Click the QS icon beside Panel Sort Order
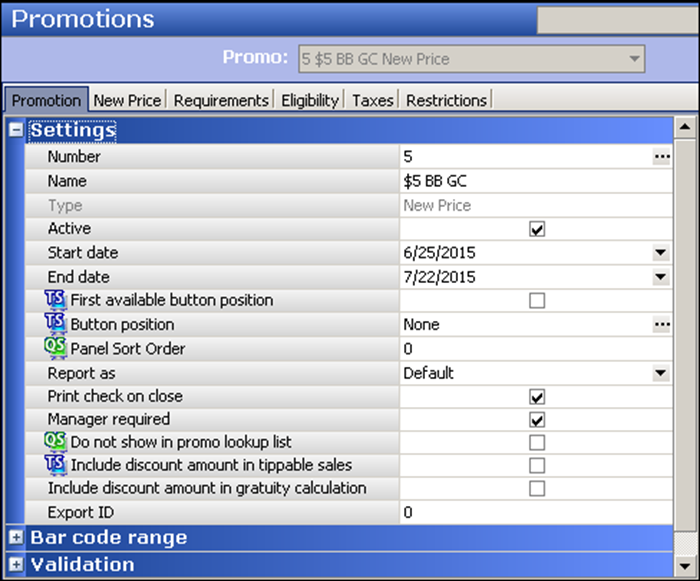The width and height of the screenshot is (700, 581). (x=56, y=348)
